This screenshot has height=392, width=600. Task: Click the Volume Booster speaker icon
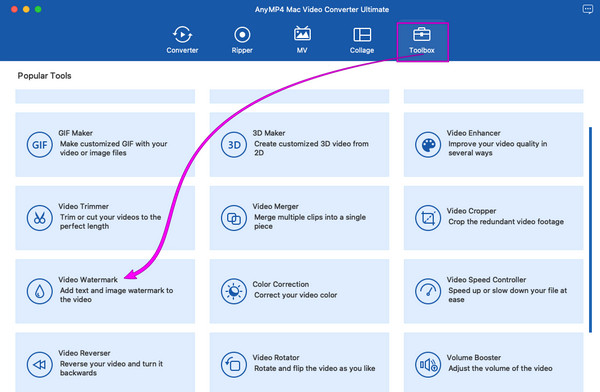click(x=428, y=365)
